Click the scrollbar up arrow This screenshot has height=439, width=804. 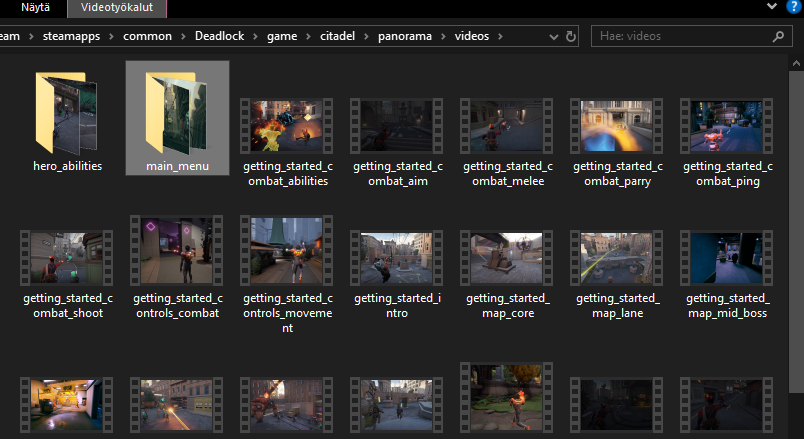[796, 64]
